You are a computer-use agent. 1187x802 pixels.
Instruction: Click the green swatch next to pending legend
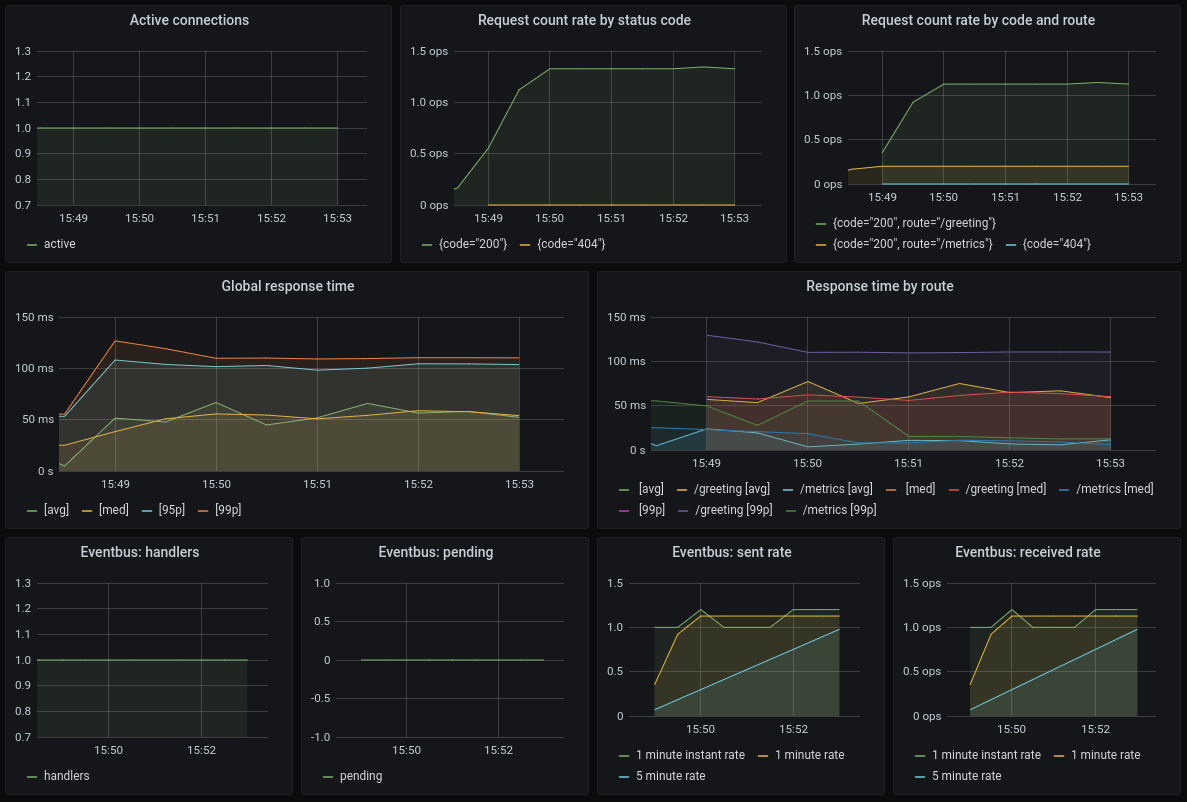(x=328, y=776)
